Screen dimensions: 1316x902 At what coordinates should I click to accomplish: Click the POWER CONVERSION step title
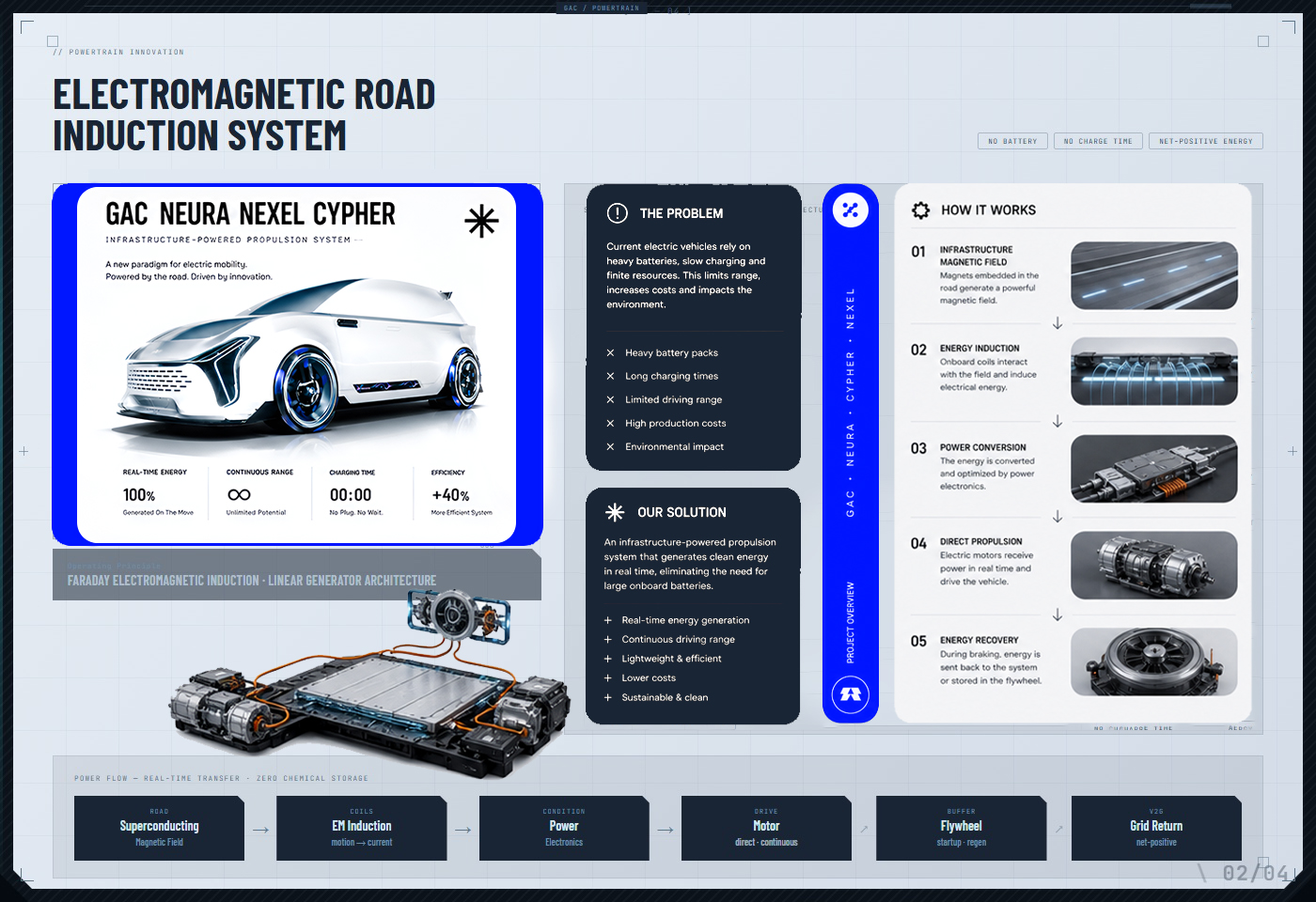click(983, 448)
